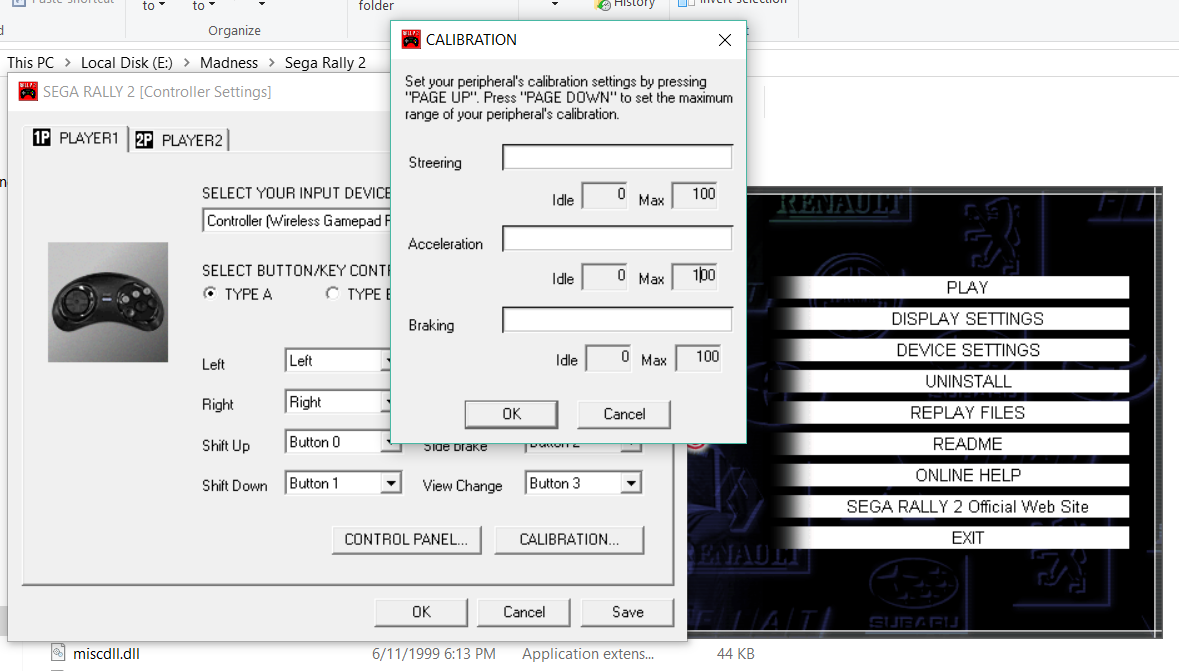Open ONLINE HELP in launcher

pyautogui.click(x=967, y=475)
